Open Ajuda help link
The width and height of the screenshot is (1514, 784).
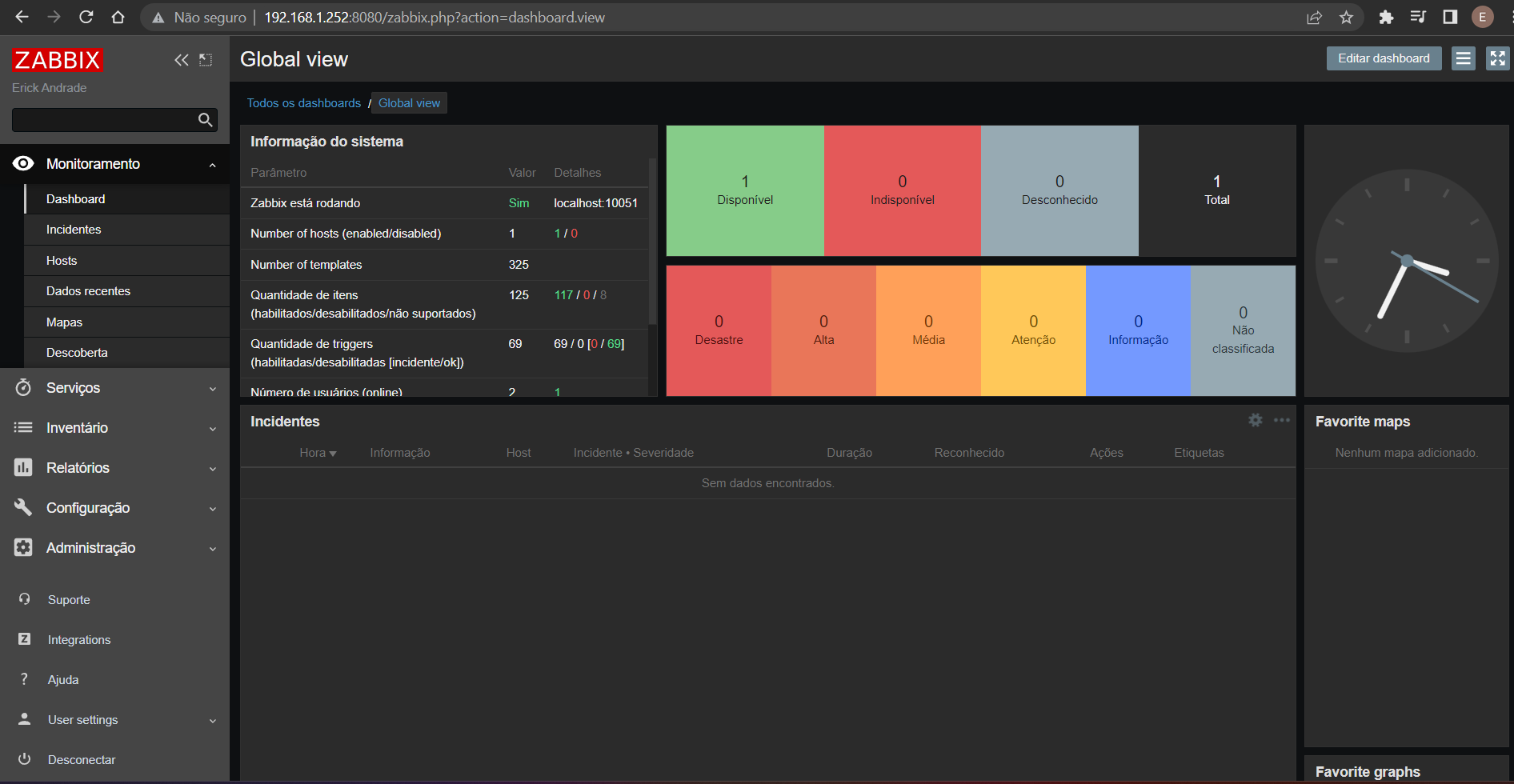click(63, 680)
